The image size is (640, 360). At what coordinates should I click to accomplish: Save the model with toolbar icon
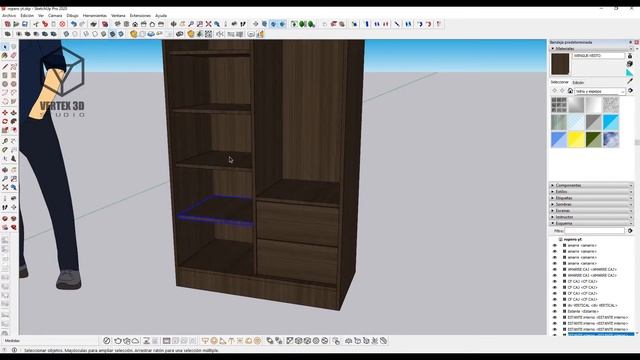[25, 24]
